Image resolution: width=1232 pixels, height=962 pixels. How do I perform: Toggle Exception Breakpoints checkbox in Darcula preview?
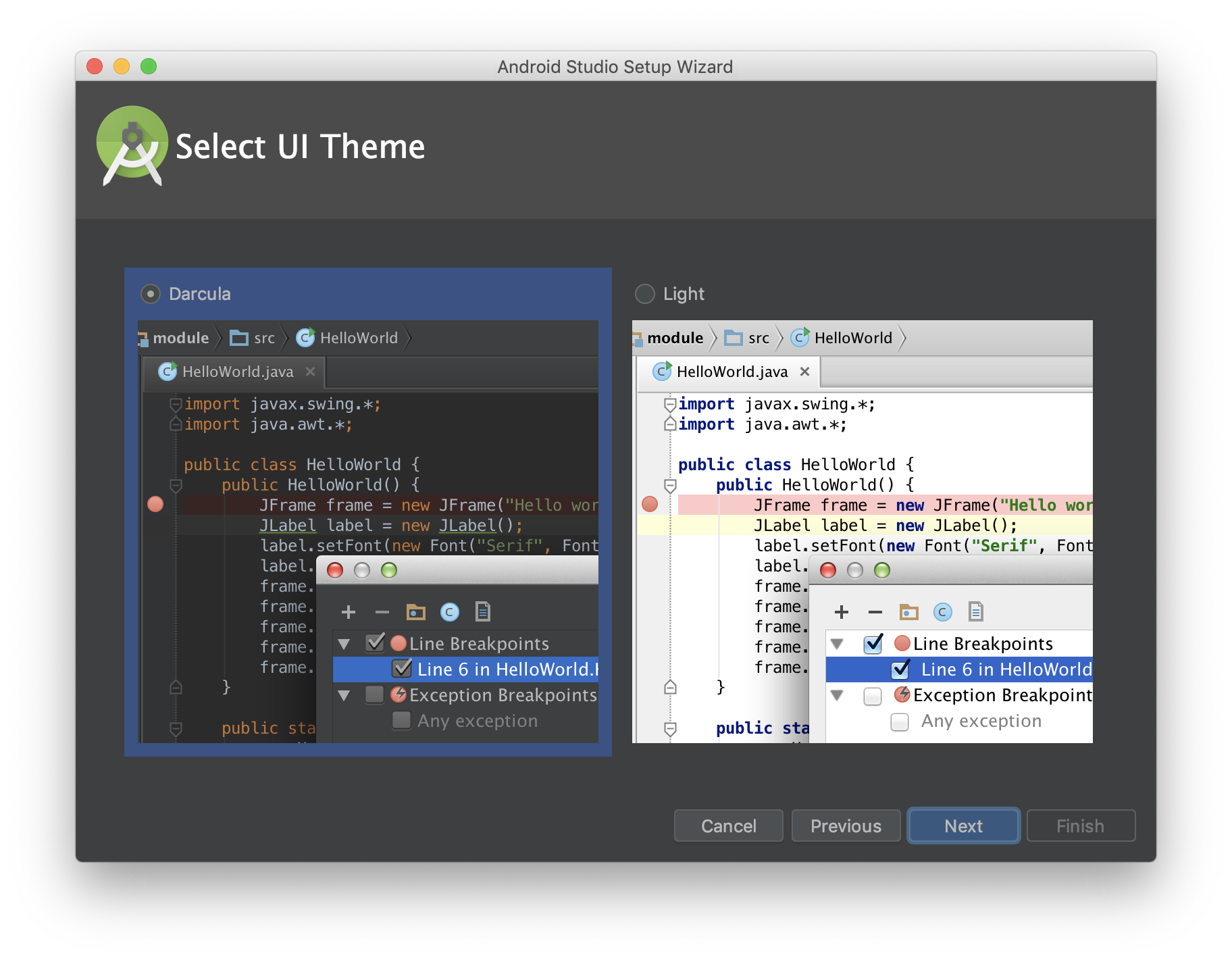(375, 695)
